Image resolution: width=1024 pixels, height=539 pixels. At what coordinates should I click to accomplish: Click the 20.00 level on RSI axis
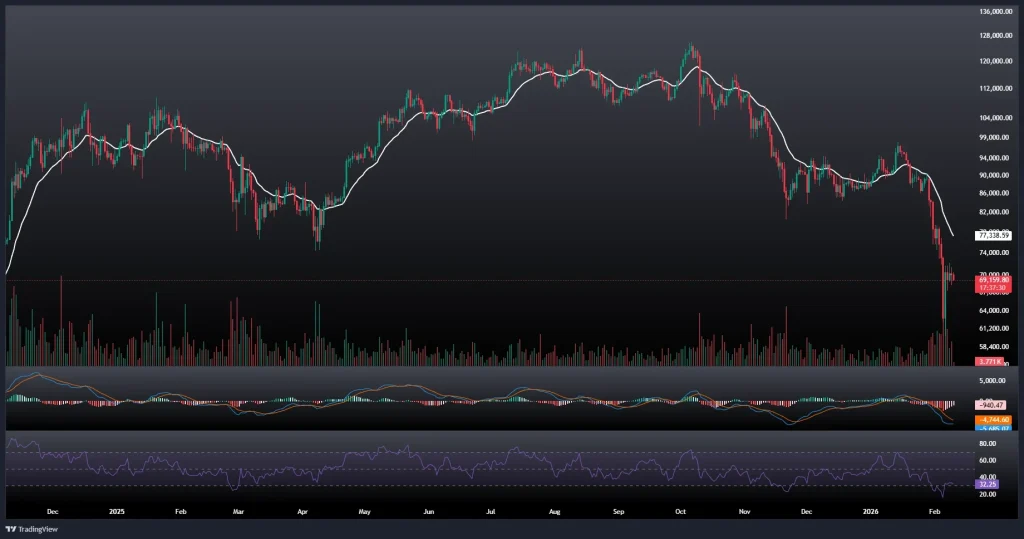(984, 495)
